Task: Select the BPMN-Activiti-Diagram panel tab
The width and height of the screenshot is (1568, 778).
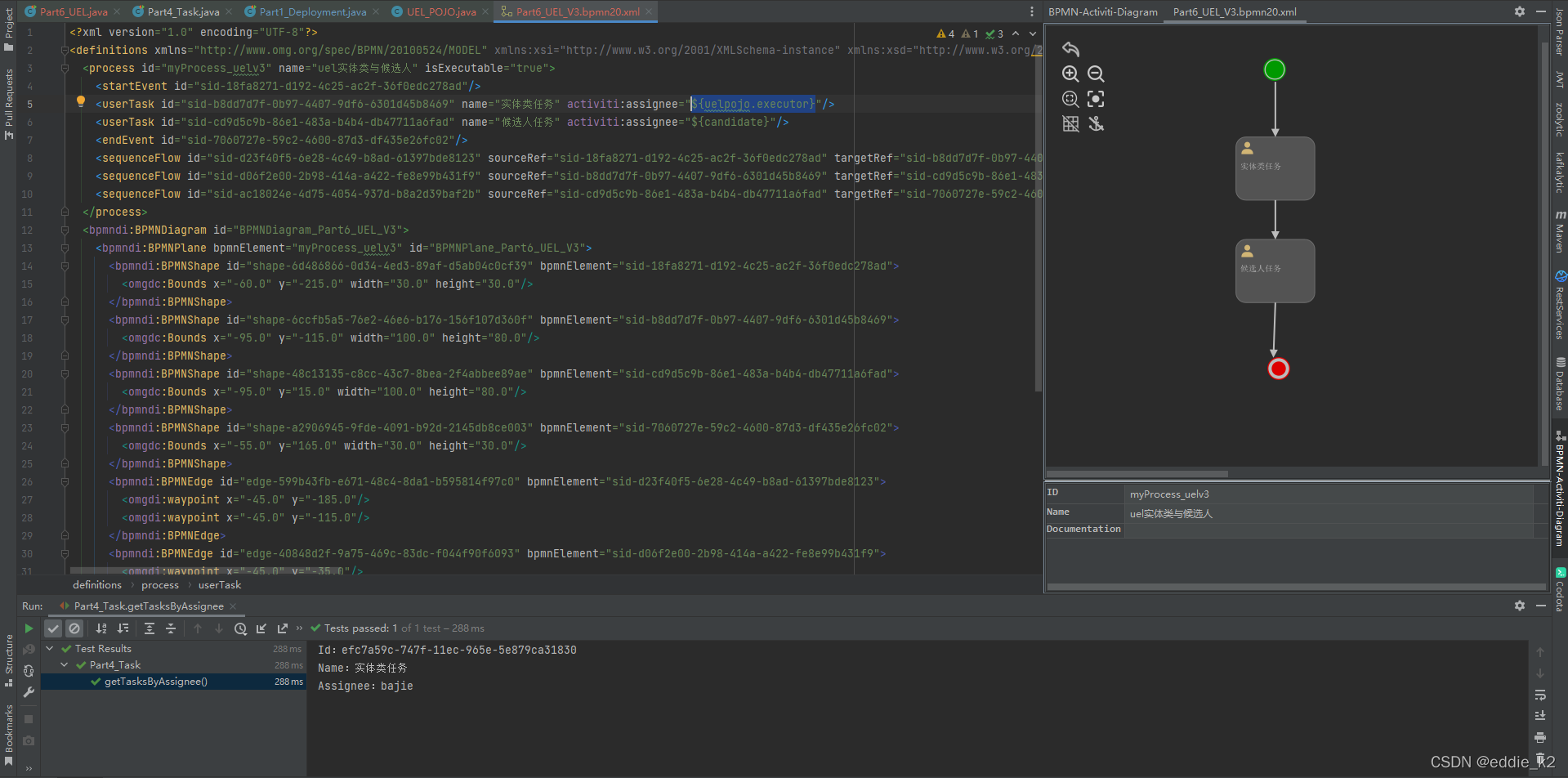Action: (x=1102, y=11)
